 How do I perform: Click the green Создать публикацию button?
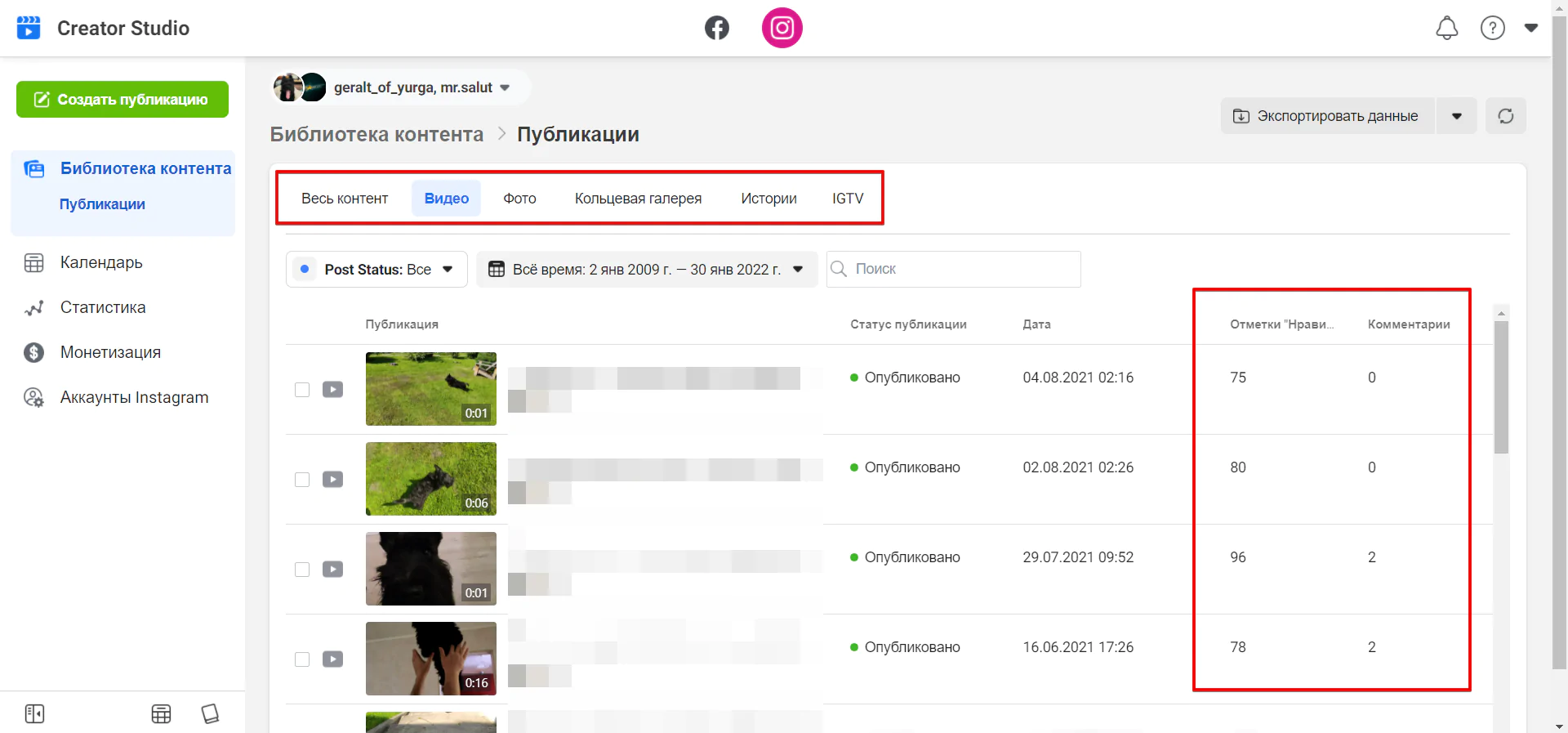(x=122, y=100)
